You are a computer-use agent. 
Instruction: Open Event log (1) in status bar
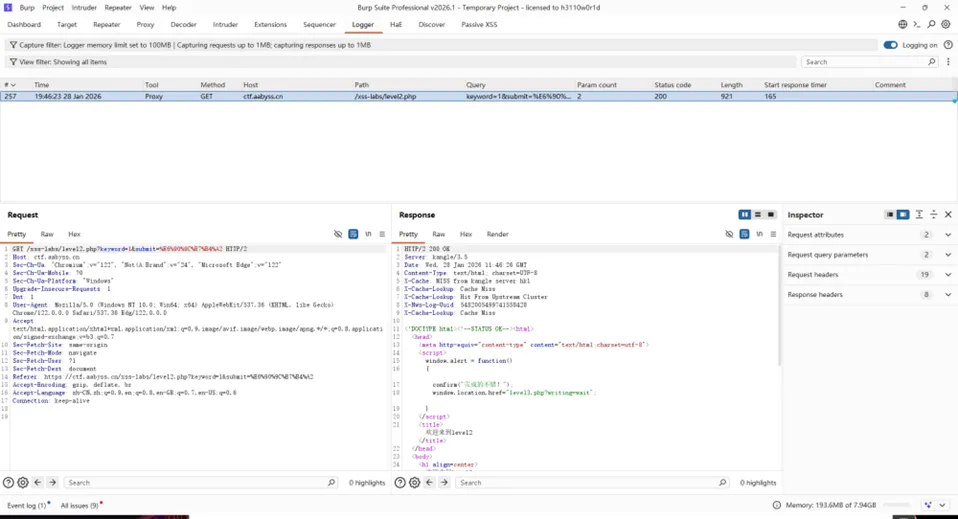(x=26, y=506)
